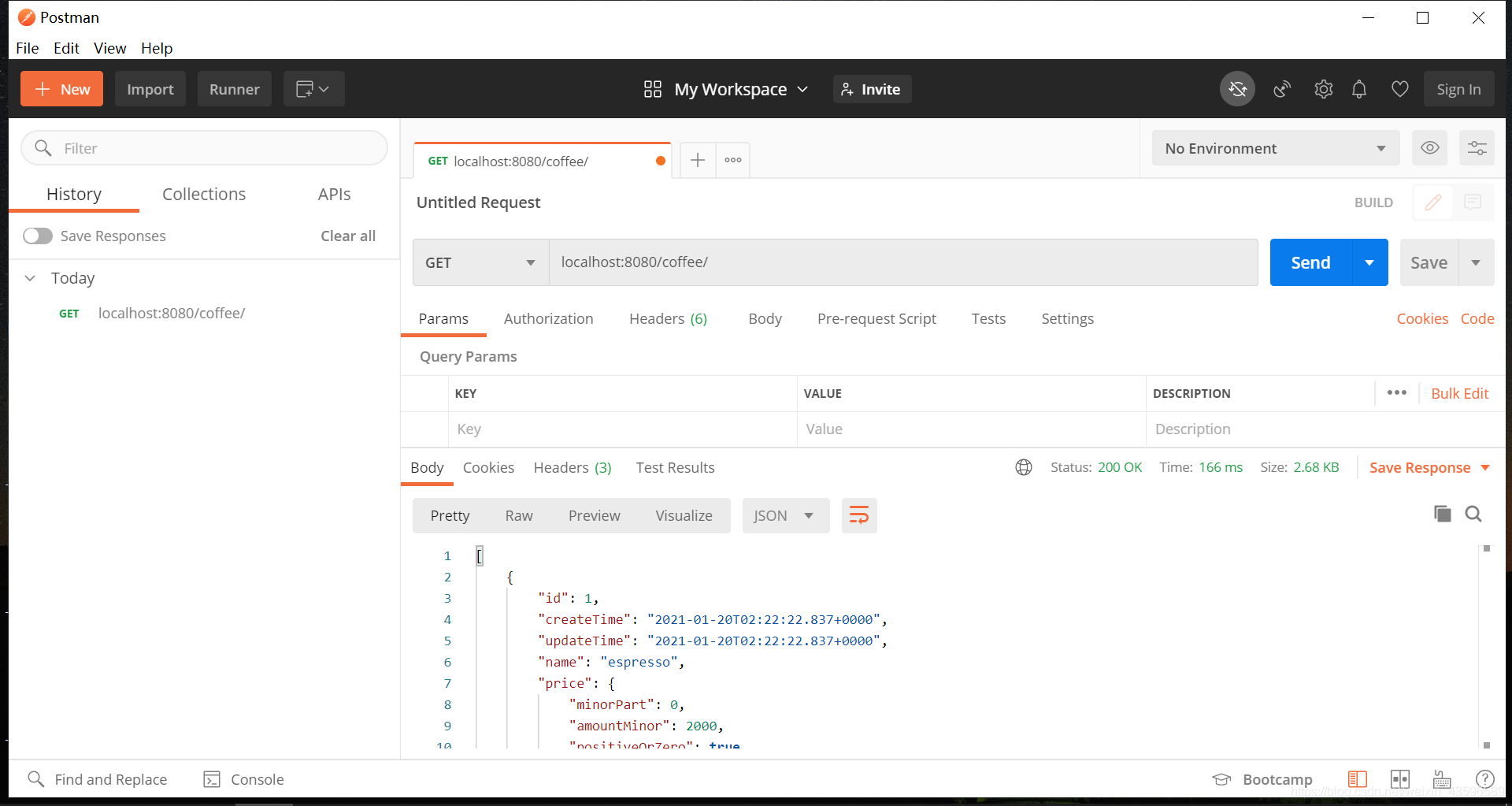
Task: Search the response with magnifier icon
Action: tap(1473, 514)
